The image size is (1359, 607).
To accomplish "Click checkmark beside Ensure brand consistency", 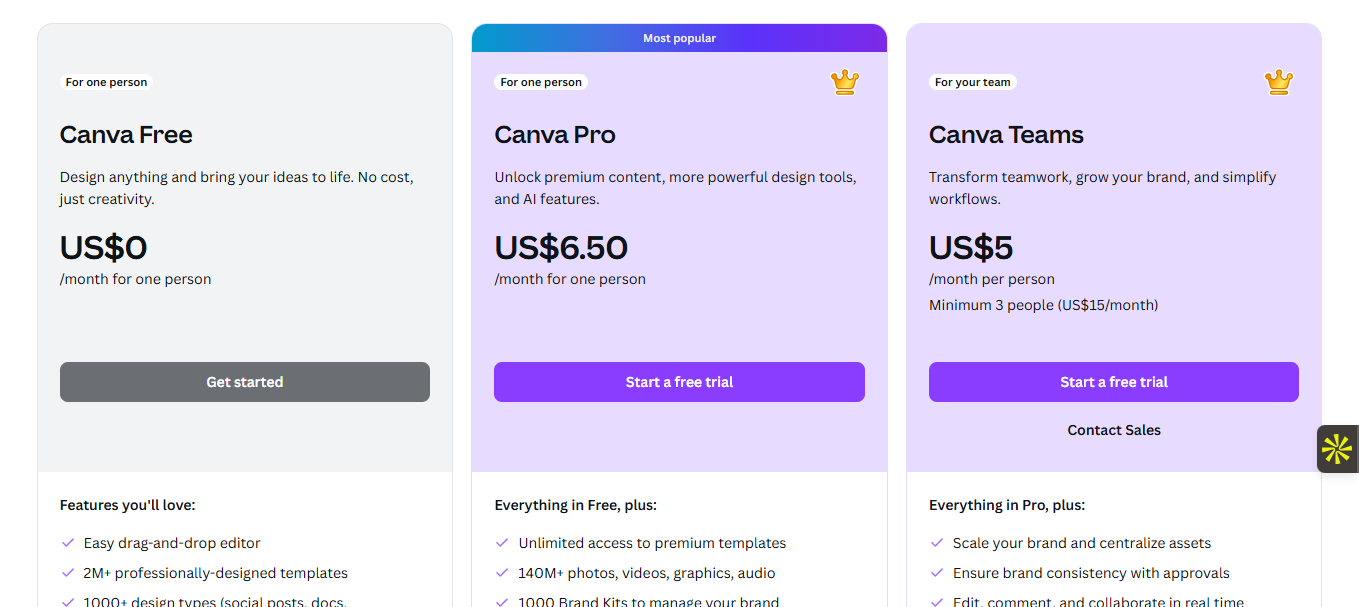I will (x=937, y=573).
